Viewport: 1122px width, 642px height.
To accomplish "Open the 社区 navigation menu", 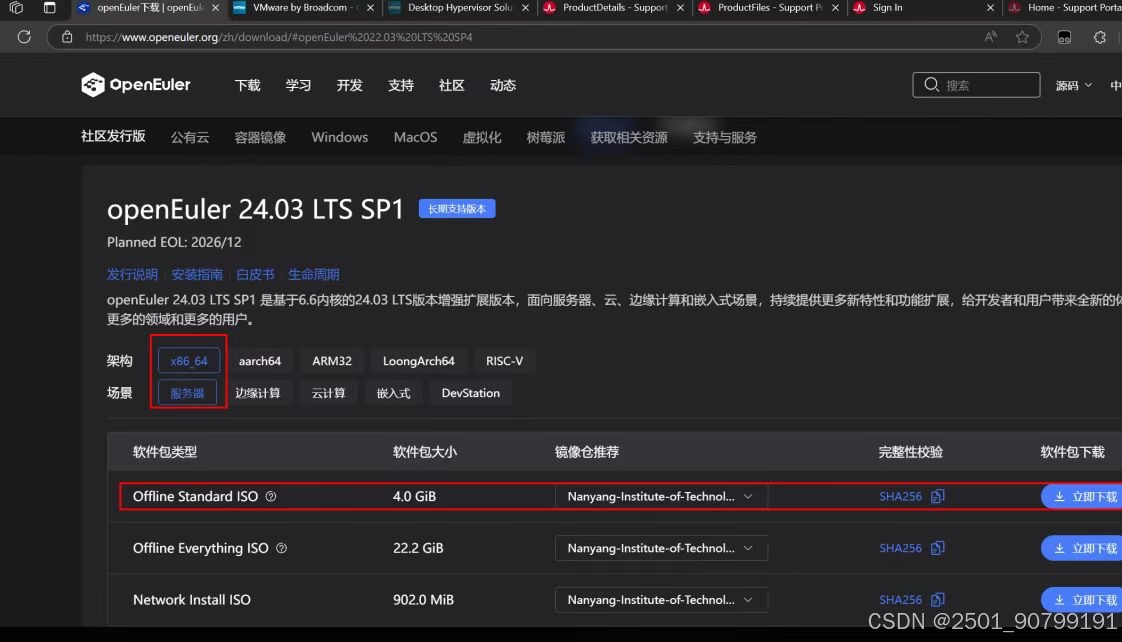I will coord(452,85).
